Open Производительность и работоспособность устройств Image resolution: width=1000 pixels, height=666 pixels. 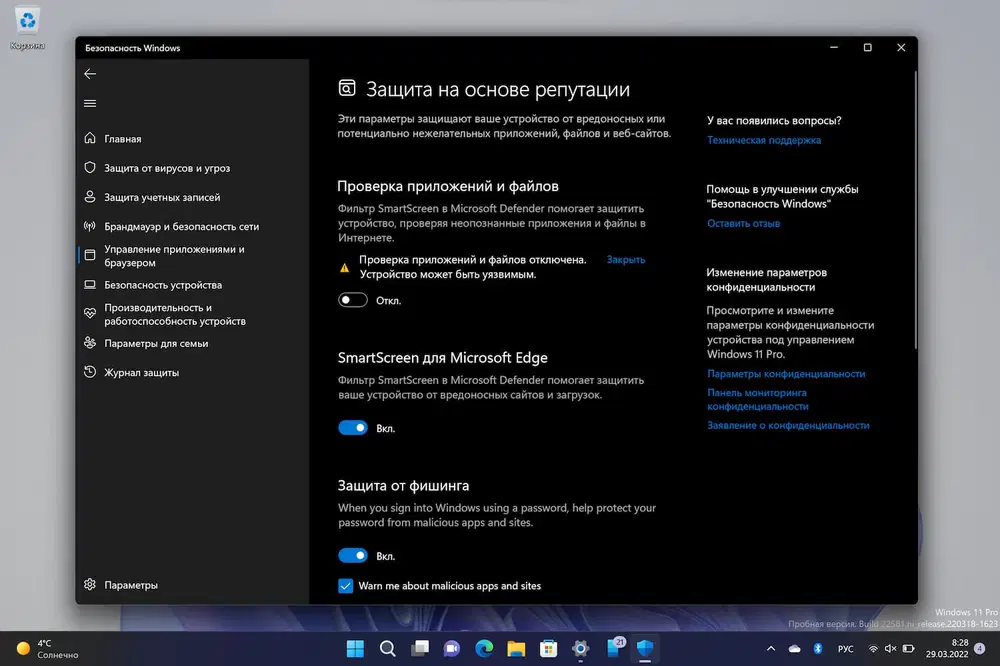click(x=192, y=314)
